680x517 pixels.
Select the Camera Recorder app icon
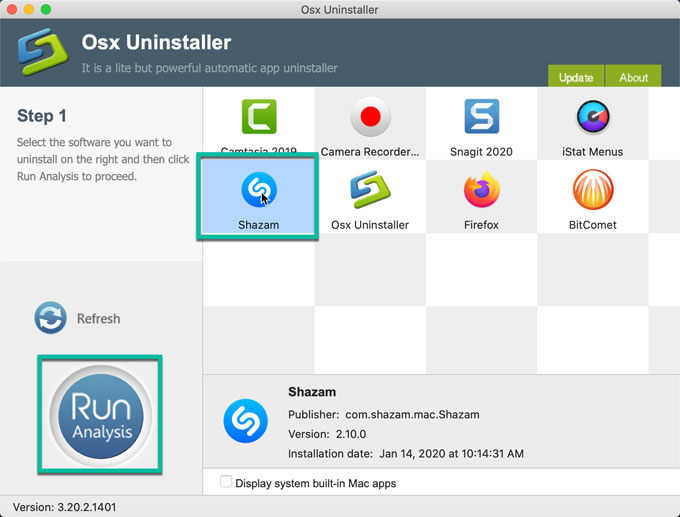pos(370,118)
